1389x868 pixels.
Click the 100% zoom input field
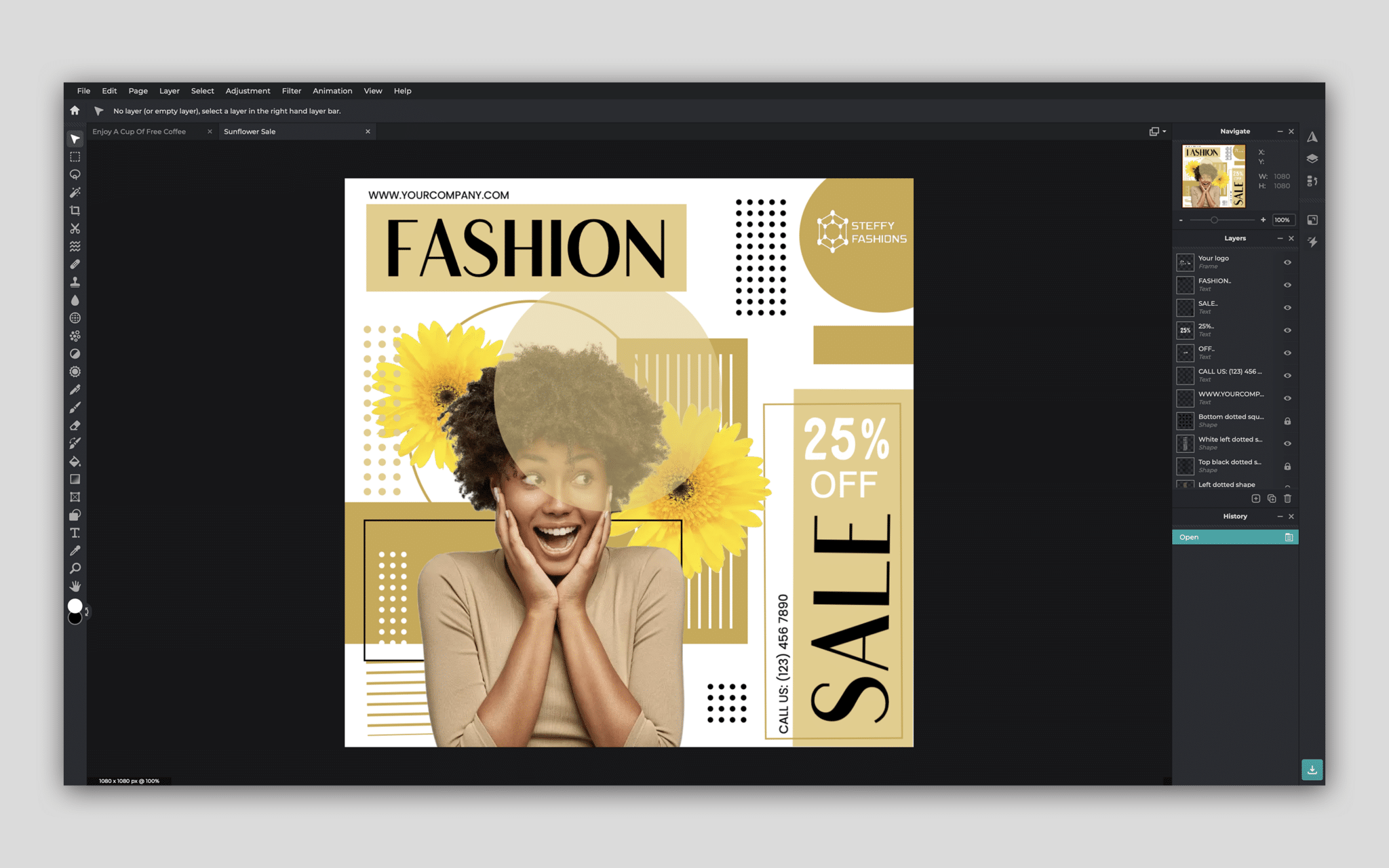(1283, 220)
